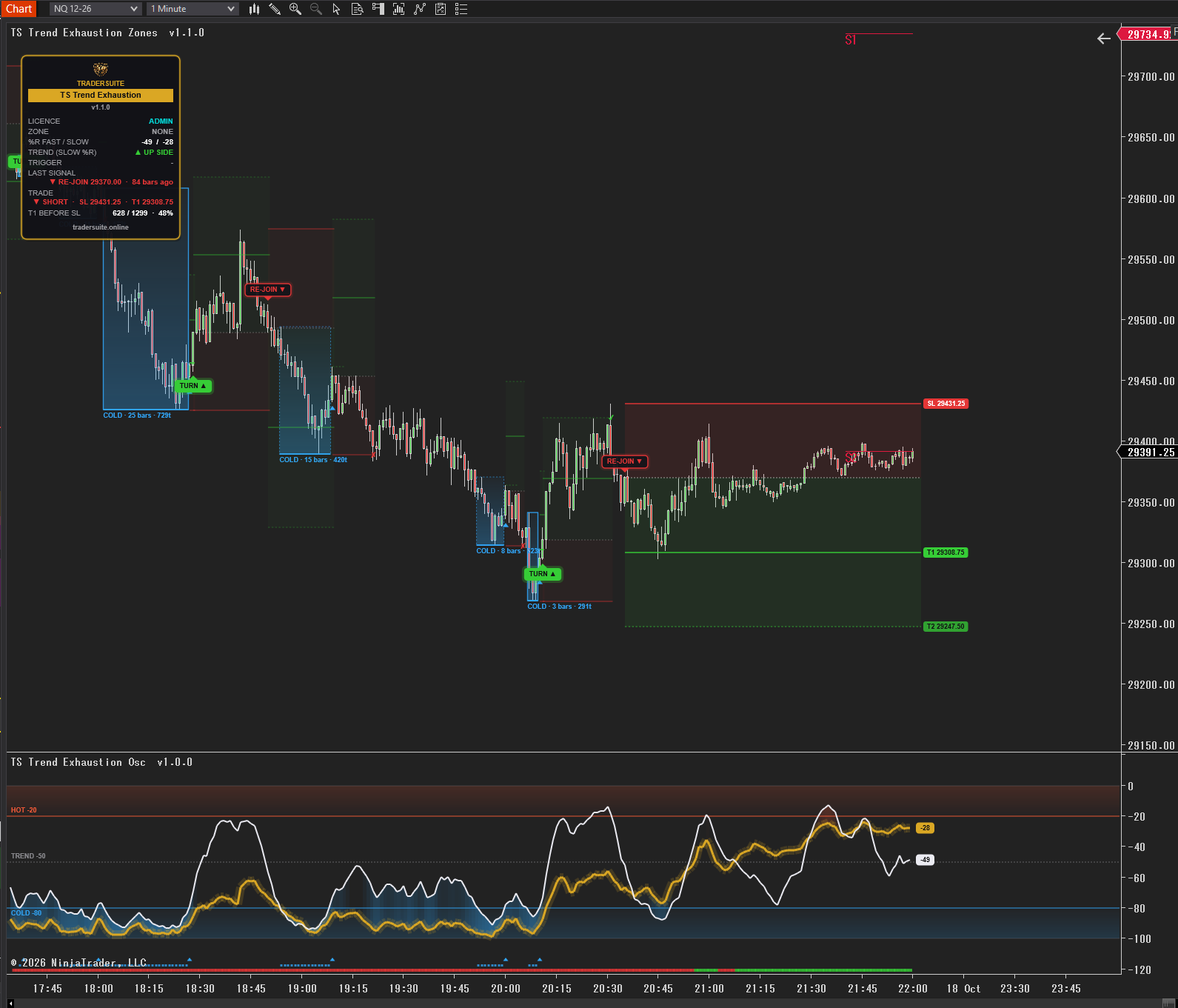Open the chart properties list icon
This screenshot has width=1178, height=1008.
(x=461, y=9)
